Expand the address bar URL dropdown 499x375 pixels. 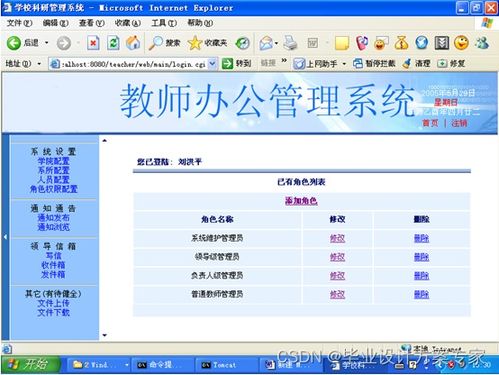pos(212,63)
